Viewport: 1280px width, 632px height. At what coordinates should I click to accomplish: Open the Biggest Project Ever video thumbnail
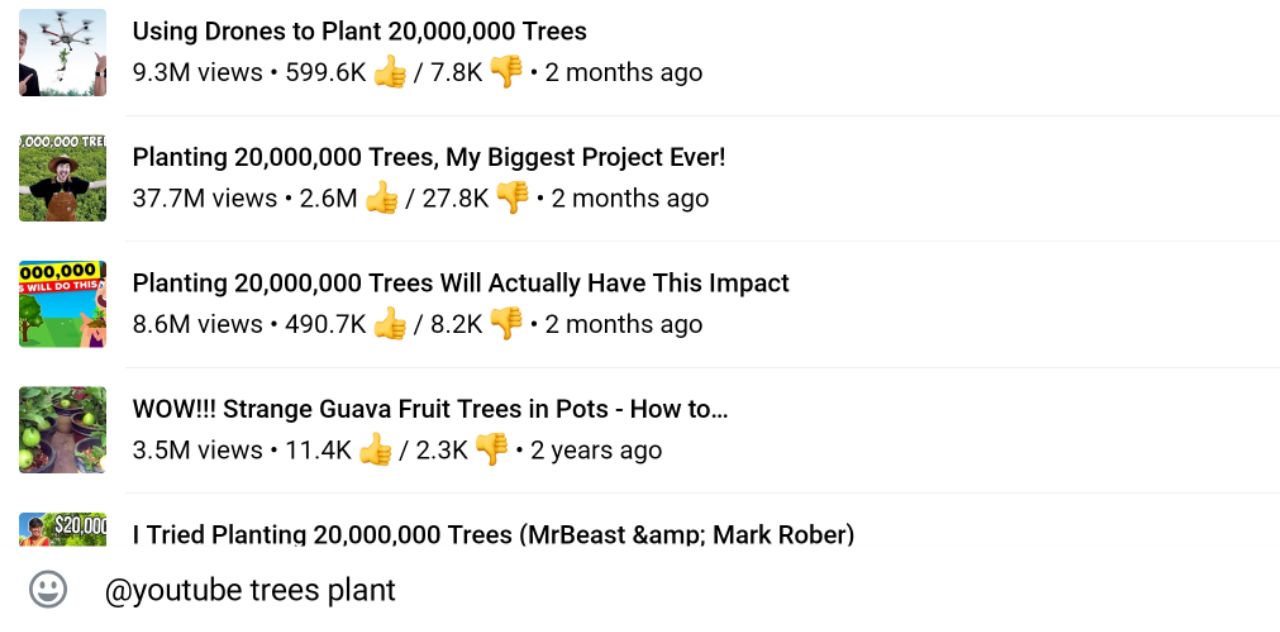tap(62, 178)
